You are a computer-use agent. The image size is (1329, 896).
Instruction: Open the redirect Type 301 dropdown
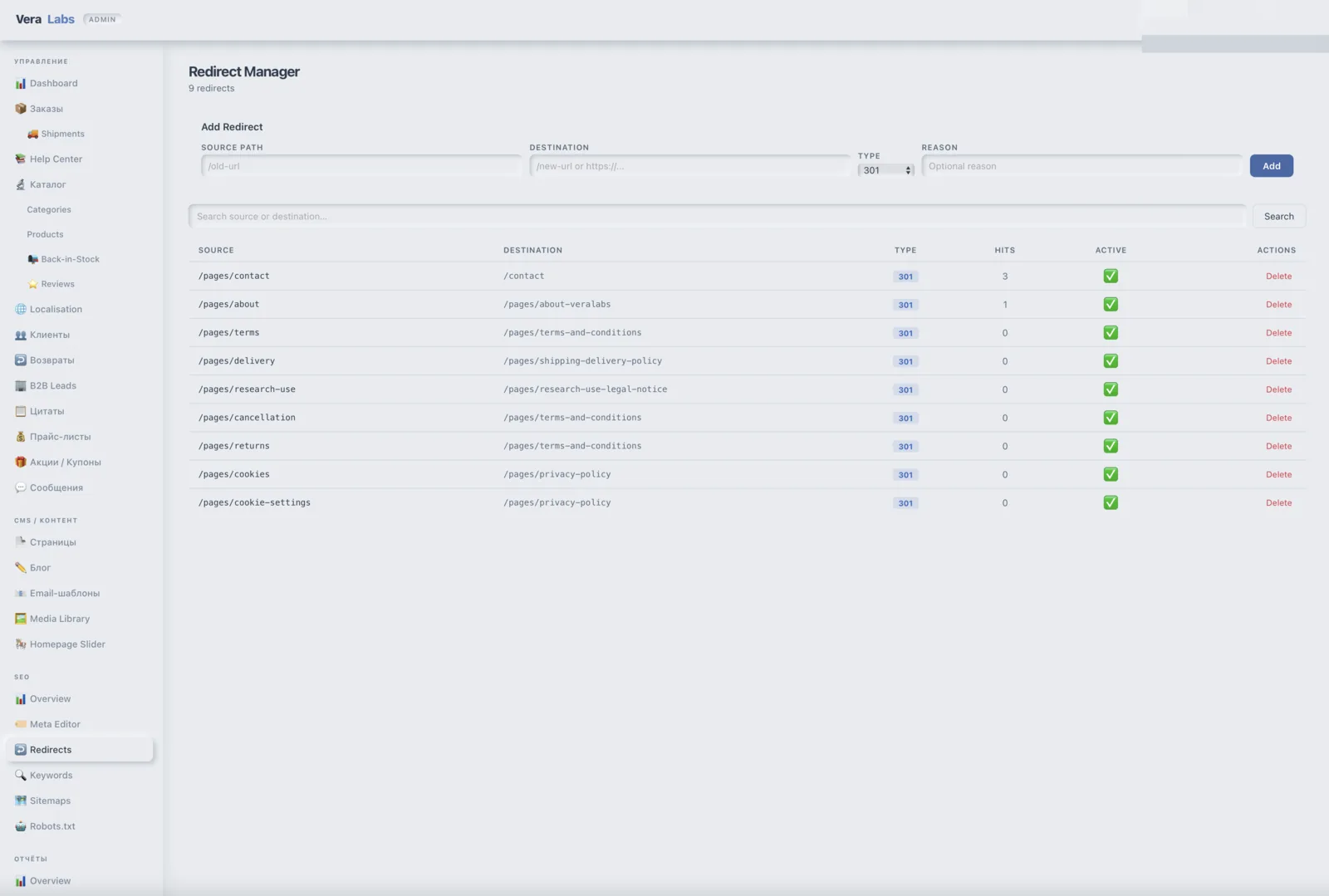coord(885,170)
